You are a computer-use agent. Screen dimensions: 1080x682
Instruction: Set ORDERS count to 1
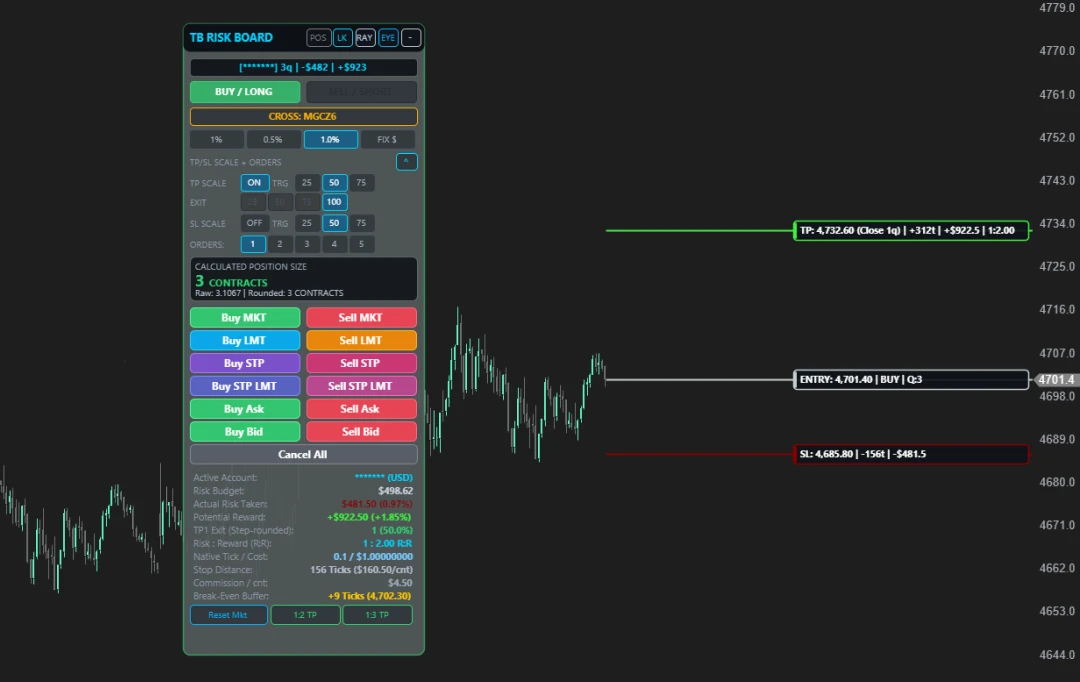click(253, 245)
